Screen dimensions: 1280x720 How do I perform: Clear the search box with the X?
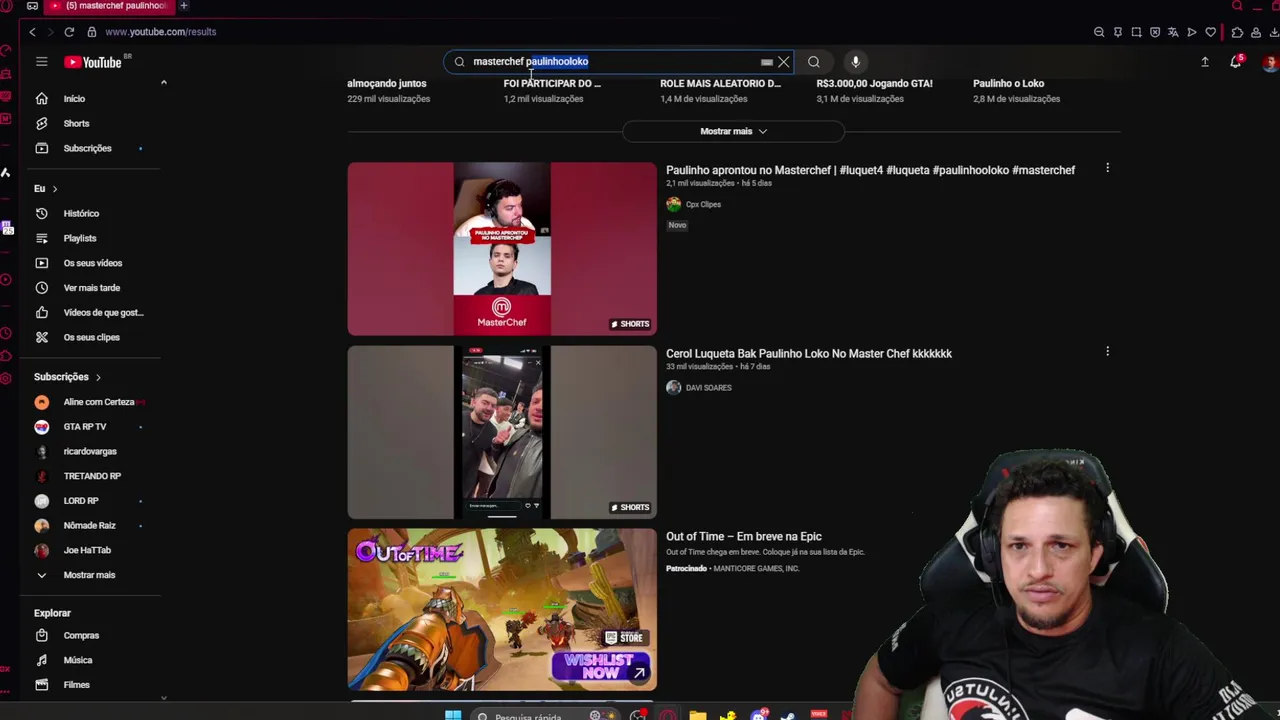(x=784, y=62)
